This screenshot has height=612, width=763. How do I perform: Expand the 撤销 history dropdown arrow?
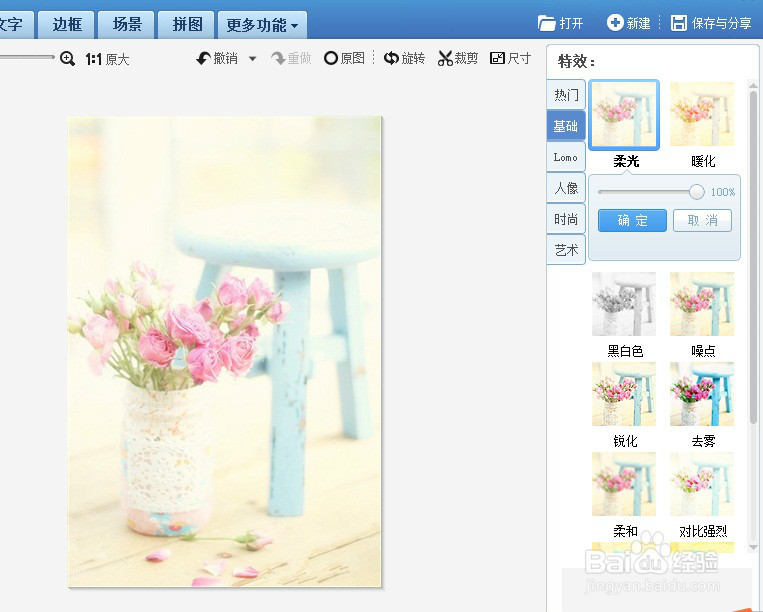253,59
